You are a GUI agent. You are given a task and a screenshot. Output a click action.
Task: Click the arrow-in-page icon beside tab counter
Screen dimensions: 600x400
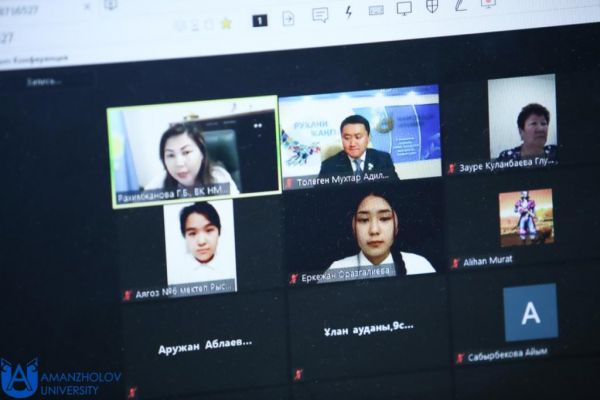click(288, 18)
